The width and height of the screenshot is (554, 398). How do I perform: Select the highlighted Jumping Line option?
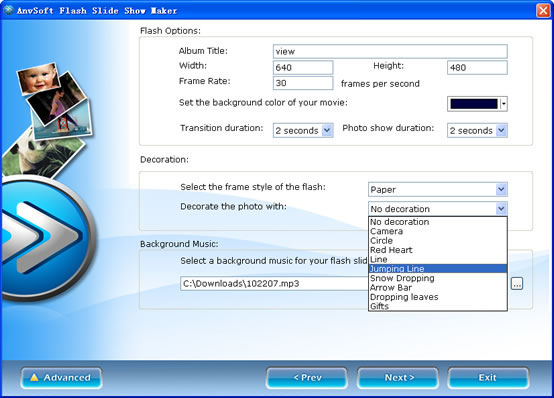pyautogui.click(x=437, y=269)
